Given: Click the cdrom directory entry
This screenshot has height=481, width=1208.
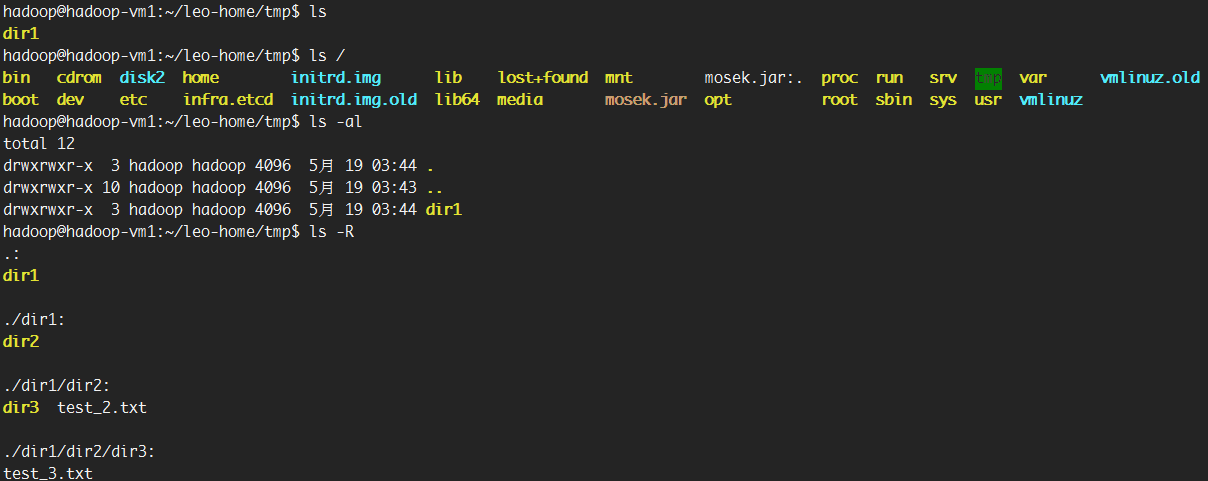Looking at the screenshot, I should [79, 77].
